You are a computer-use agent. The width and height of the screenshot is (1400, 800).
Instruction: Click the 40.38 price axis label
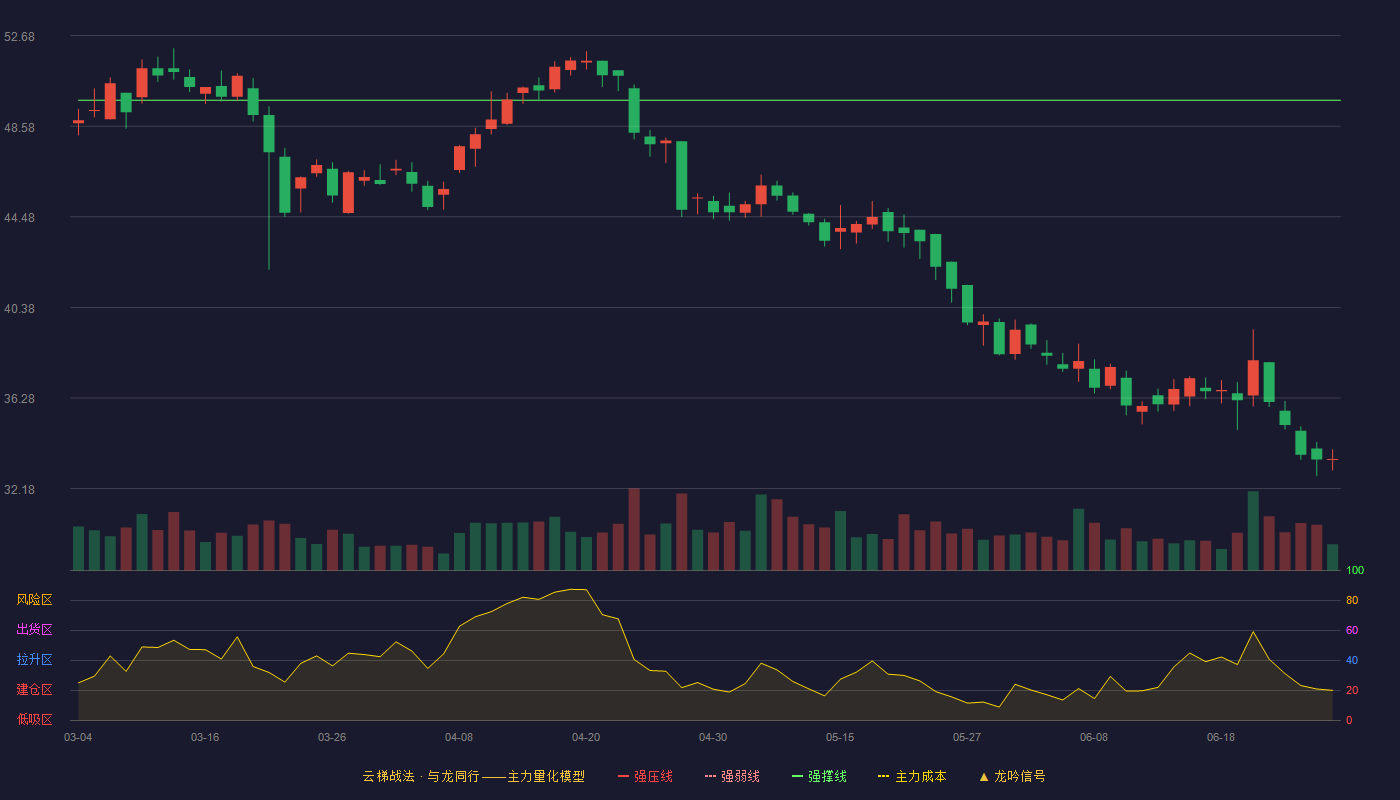coord(20,309)
